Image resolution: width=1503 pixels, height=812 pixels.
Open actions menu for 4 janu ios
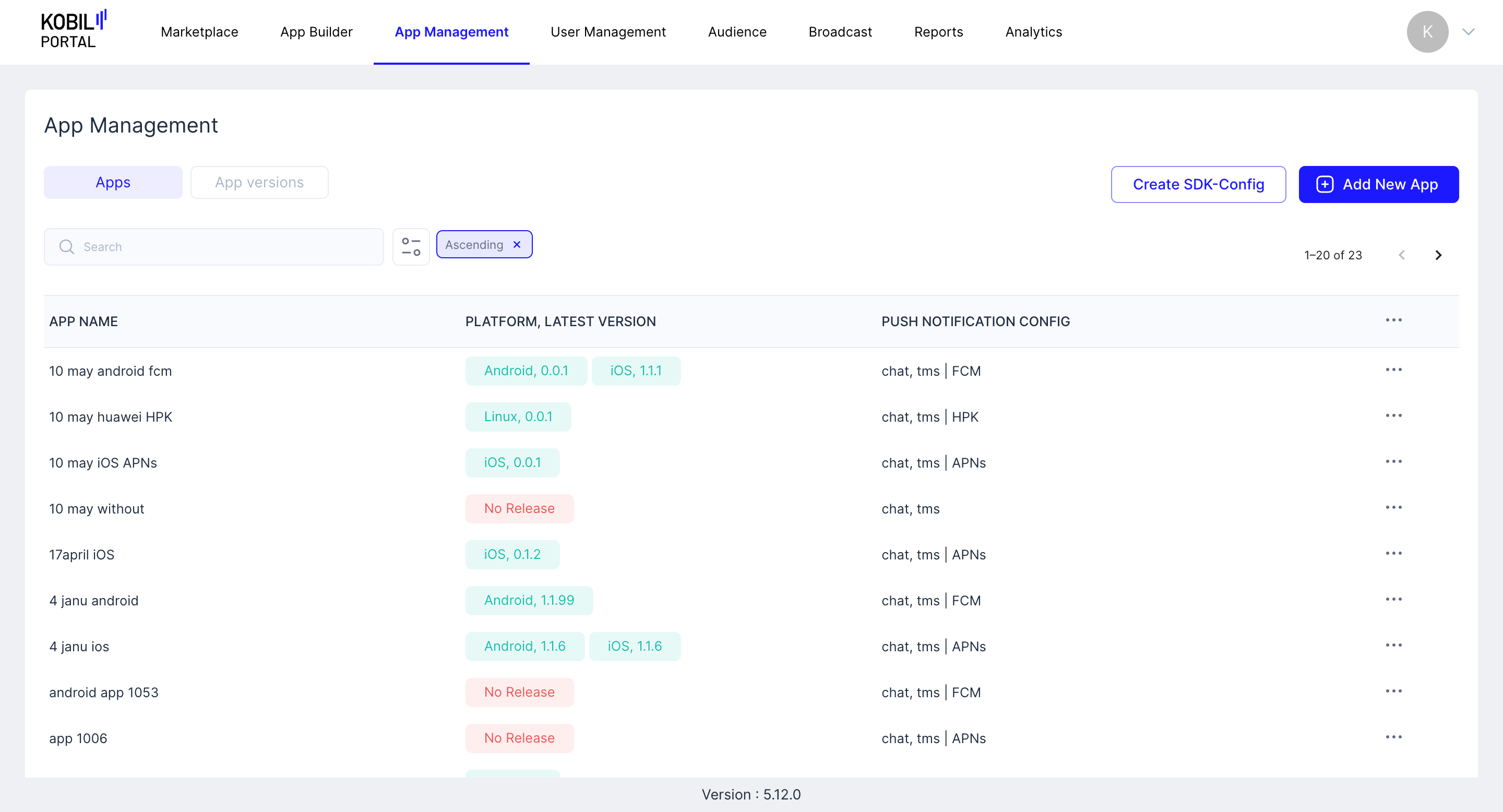(x=1393, y=645)
